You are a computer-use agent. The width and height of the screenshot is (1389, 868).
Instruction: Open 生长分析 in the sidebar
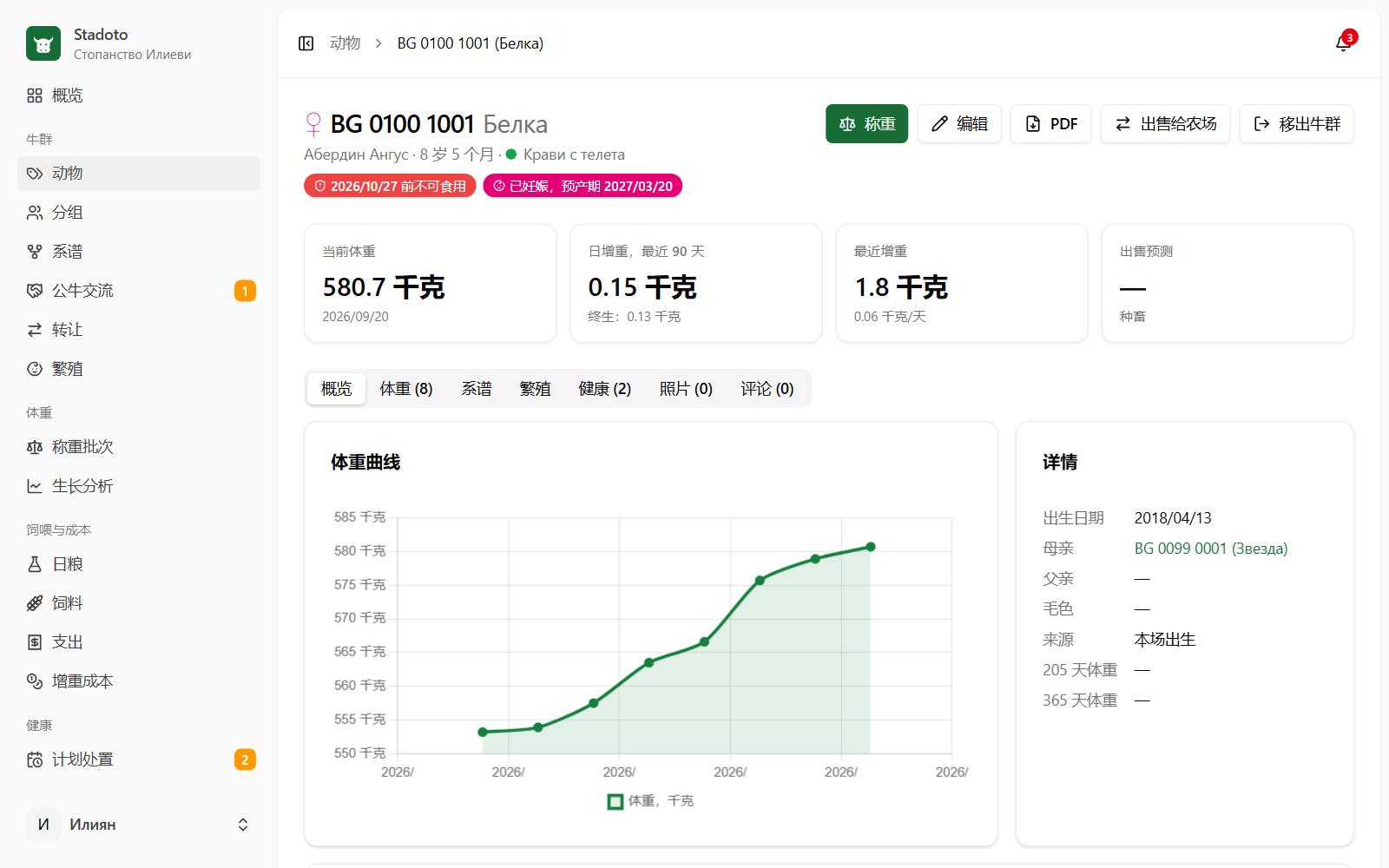[x=139, y=486]
